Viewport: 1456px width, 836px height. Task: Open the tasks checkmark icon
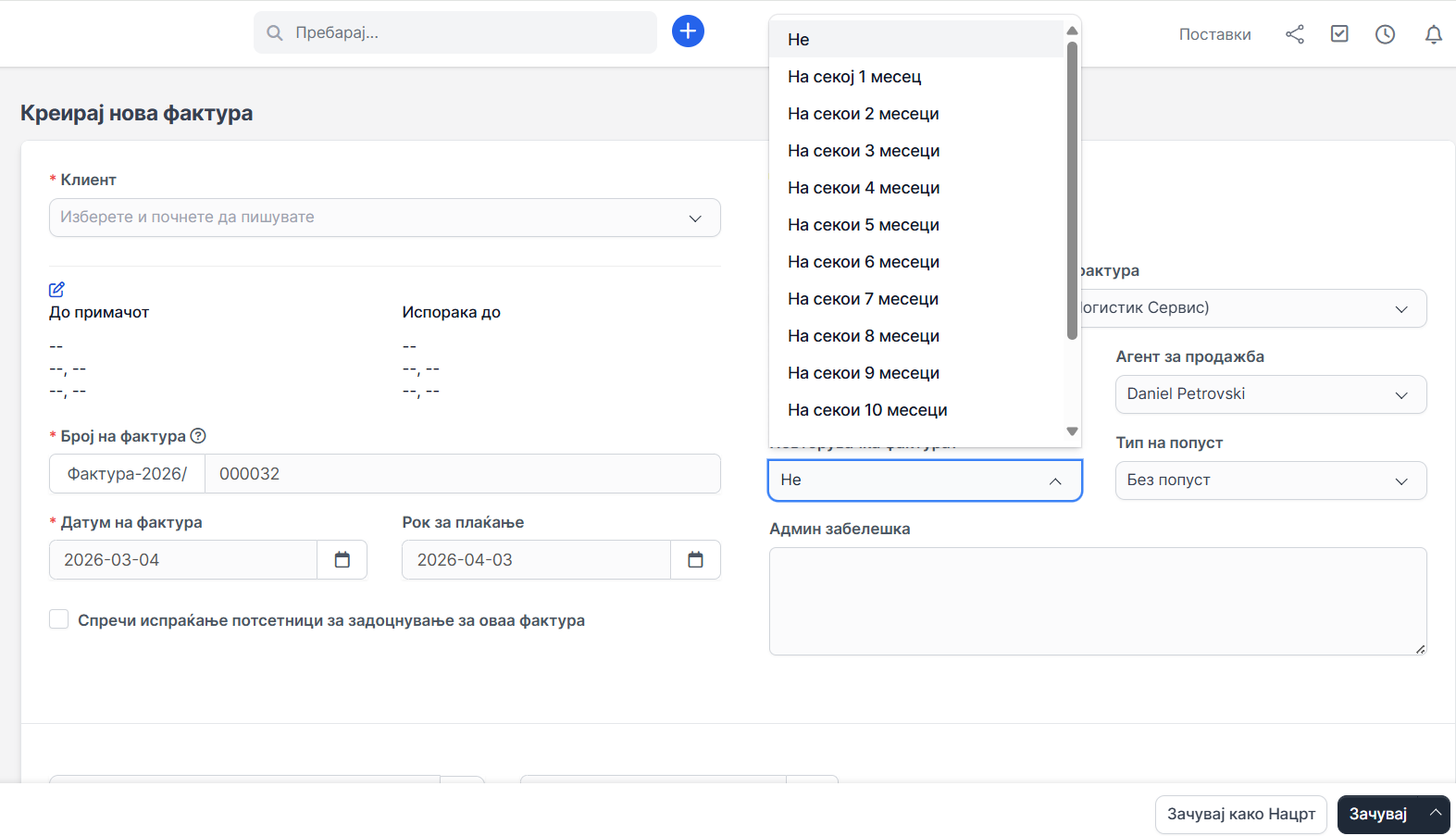point(1339,34)
